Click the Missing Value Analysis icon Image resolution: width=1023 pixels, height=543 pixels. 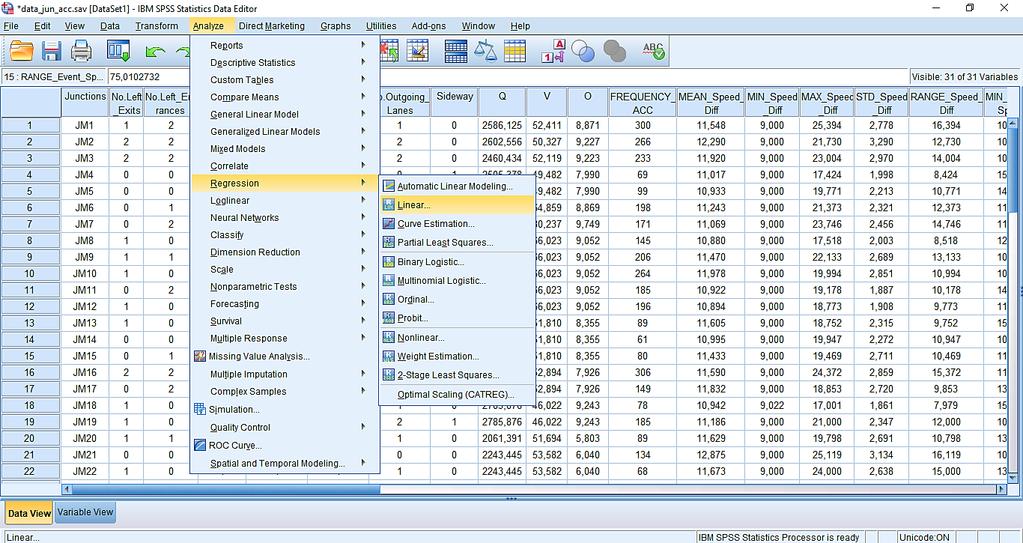(200, 356)
